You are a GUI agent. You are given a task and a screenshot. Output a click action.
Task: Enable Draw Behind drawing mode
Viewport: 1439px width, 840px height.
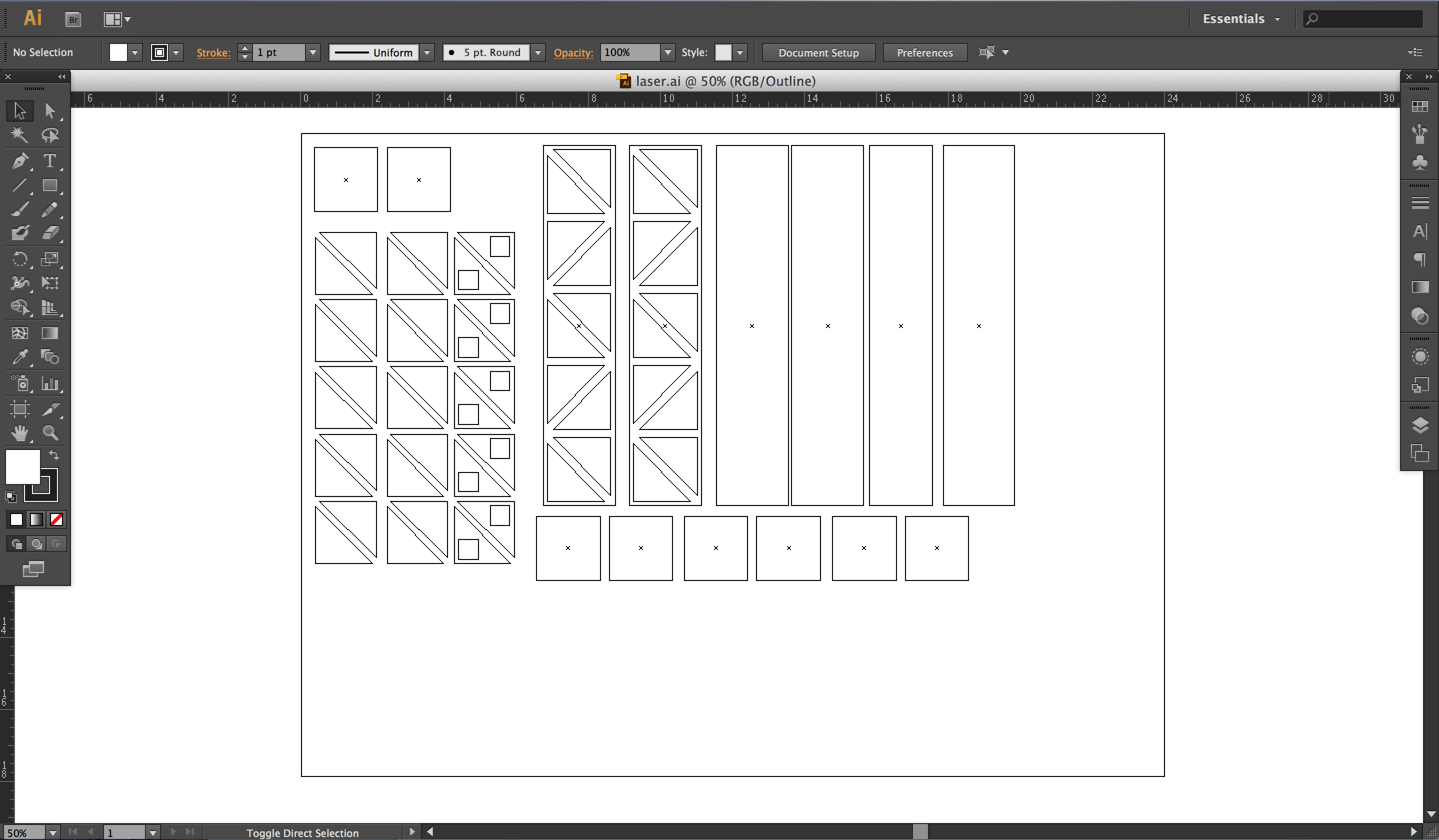click(x=36, y=543)
